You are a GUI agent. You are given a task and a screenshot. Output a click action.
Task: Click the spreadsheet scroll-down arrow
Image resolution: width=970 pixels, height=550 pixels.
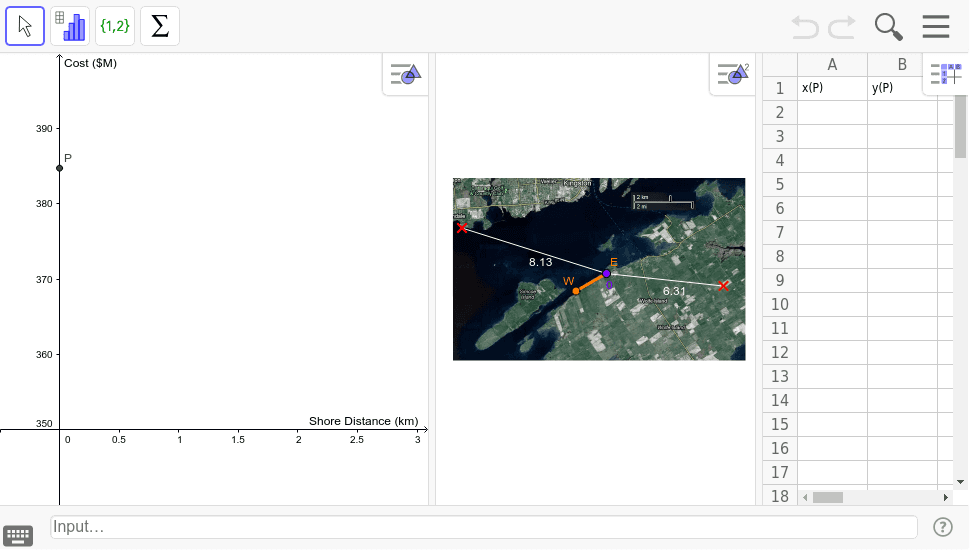pos(960,481)
